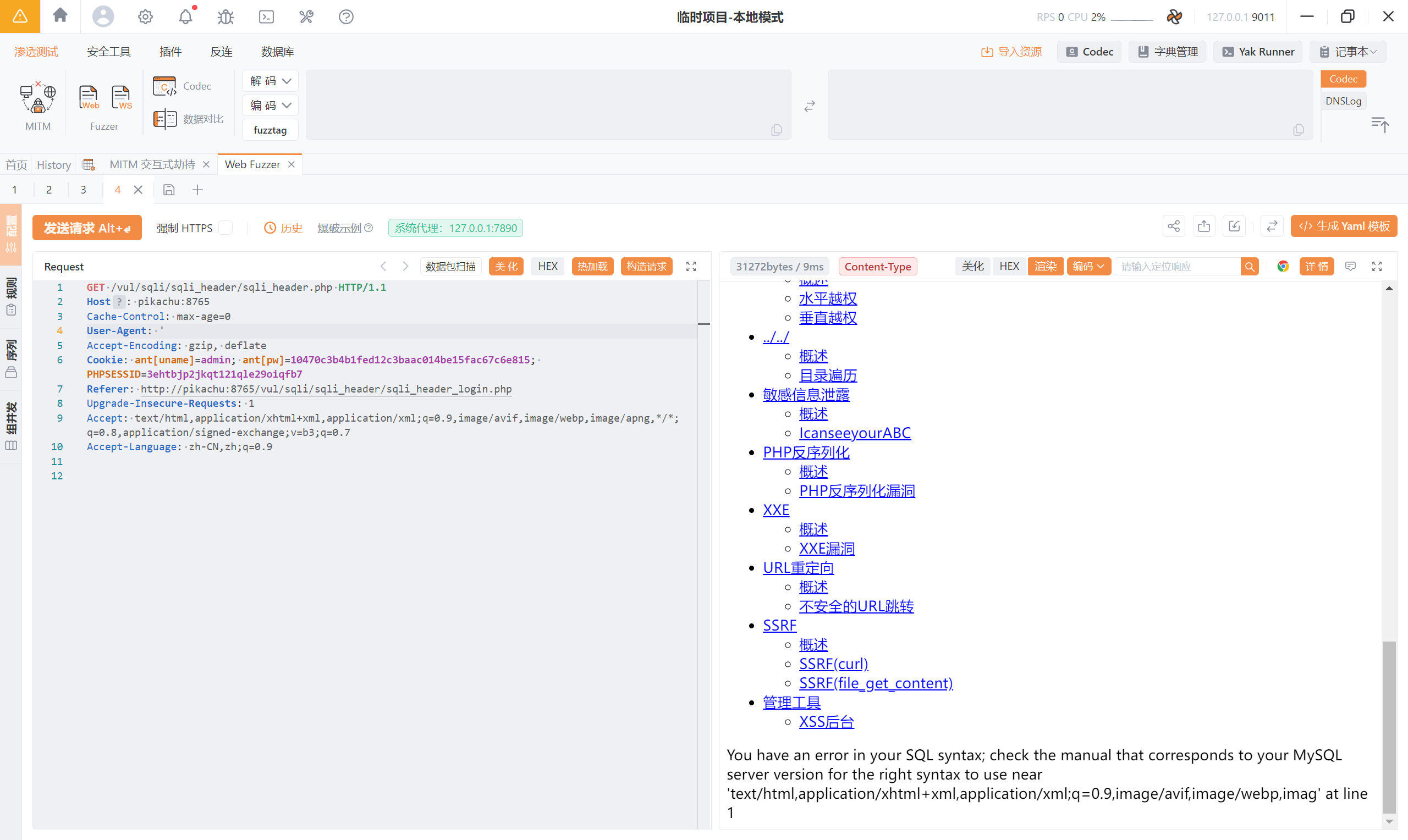Screen dimensions: 1408x840
Task: Expand the 记事本 dropdown
Action: (x=1348, y=52)
